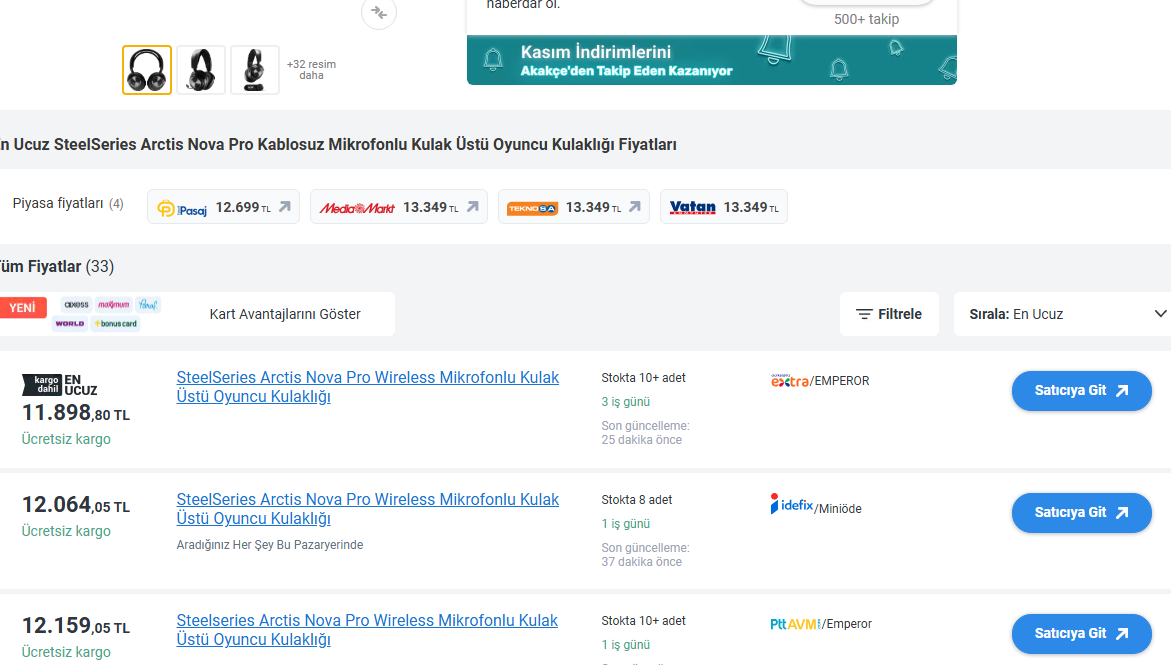Click the Paraf card logo
Screen dimensions: 1171x665
click(x=148, y=305)
